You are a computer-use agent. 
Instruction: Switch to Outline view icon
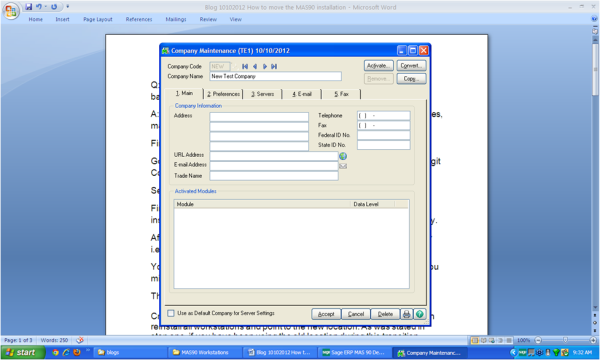[x=500, y=340]
